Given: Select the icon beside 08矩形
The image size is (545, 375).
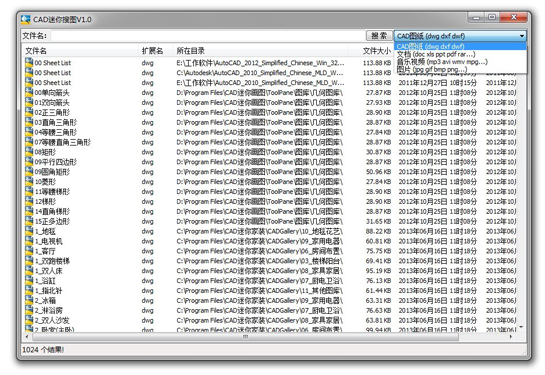Looking at the screenshot, I should pos(29,152).
